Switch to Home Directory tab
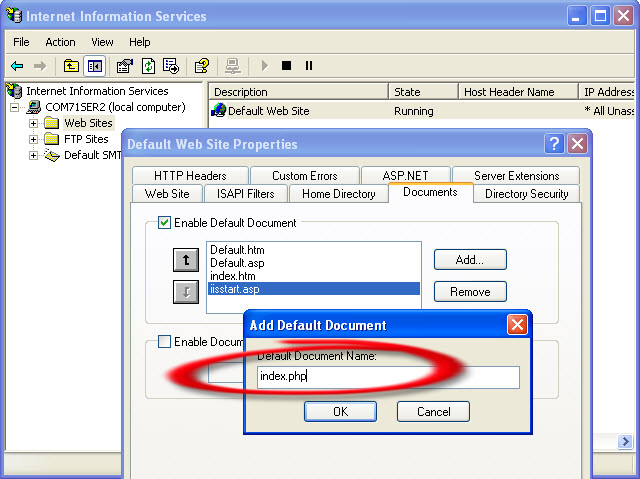 coord(338,193)
